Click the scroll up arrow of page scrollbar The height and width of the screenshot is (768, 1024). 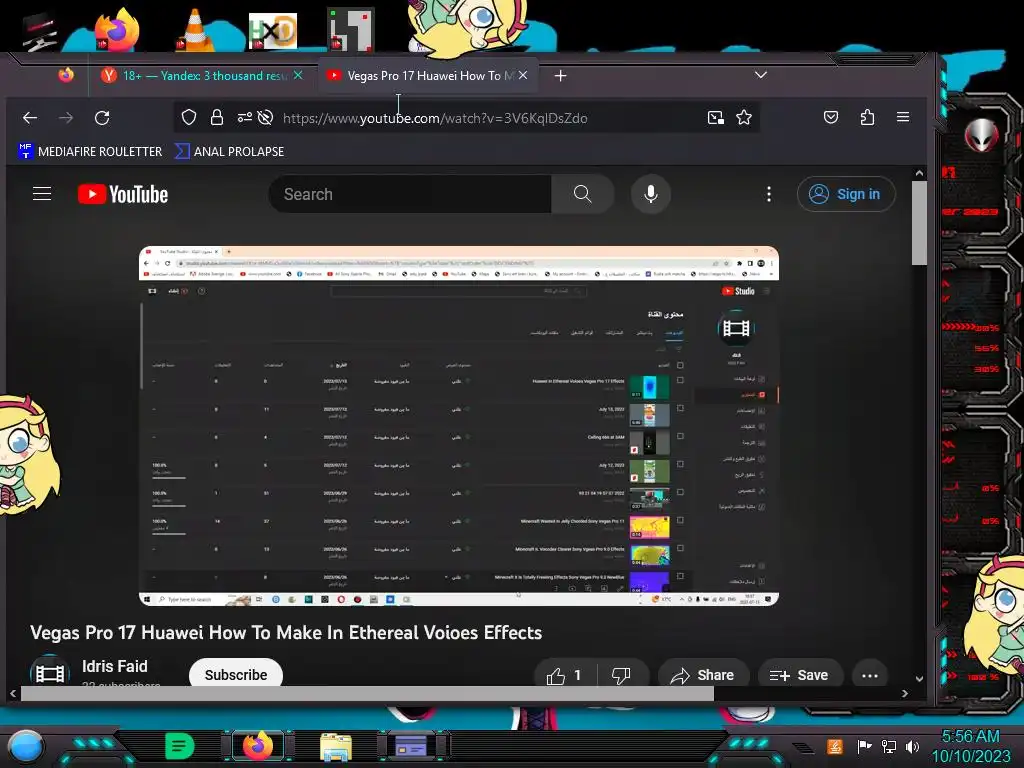[x=919, y=173]
